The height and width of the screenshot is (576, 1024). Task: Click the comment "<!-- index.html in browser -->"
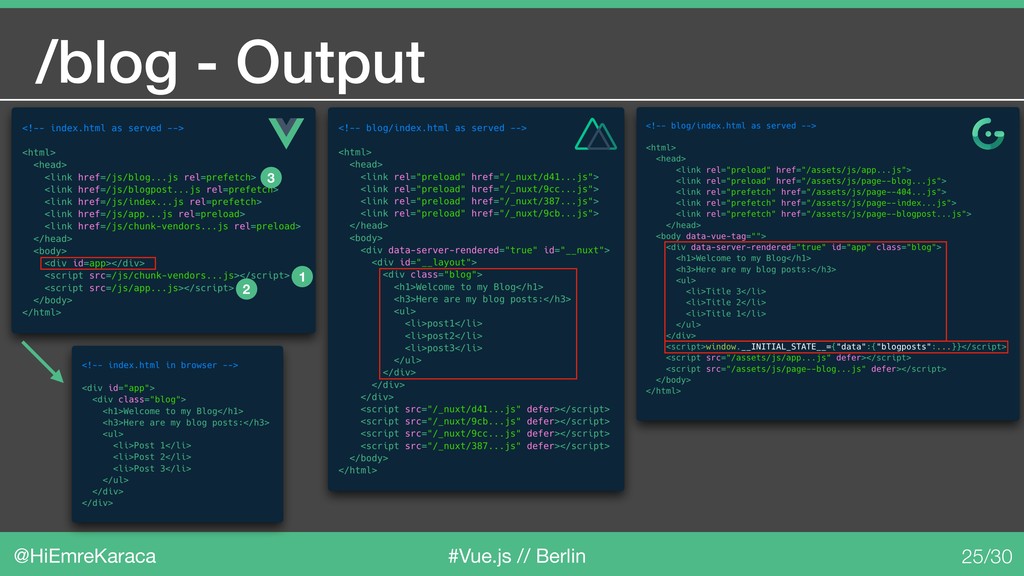pos(160,365)
